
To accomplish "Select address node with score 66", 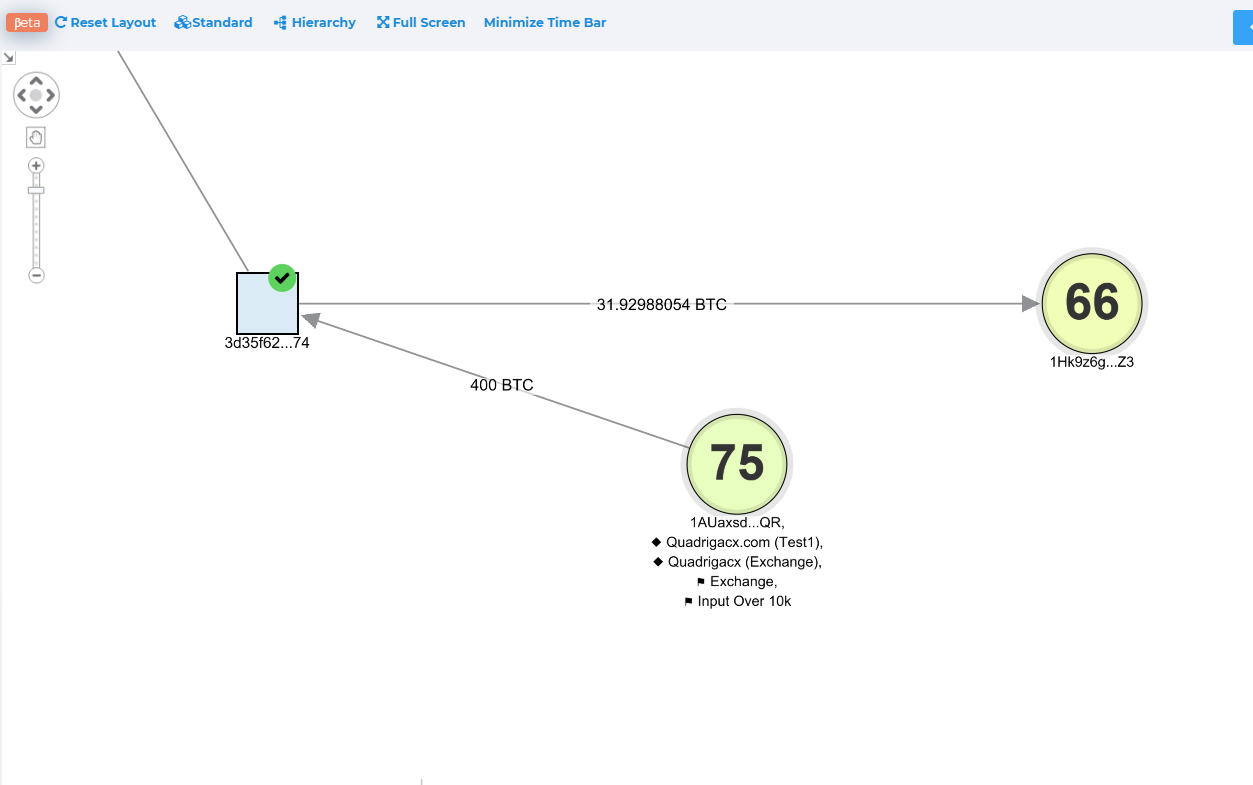I will pos(1092,302).
